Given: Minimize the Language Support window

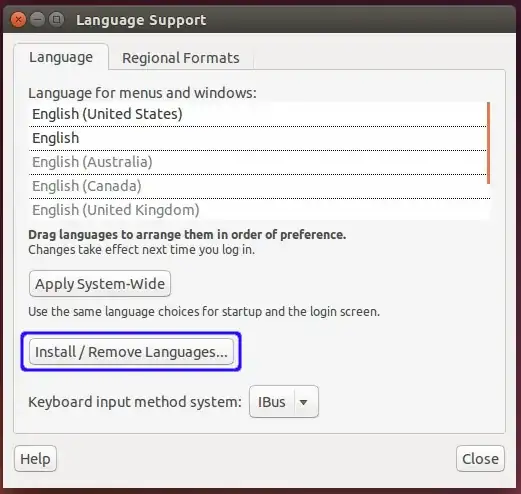Looking at the screenshot, I should [37, 19].
